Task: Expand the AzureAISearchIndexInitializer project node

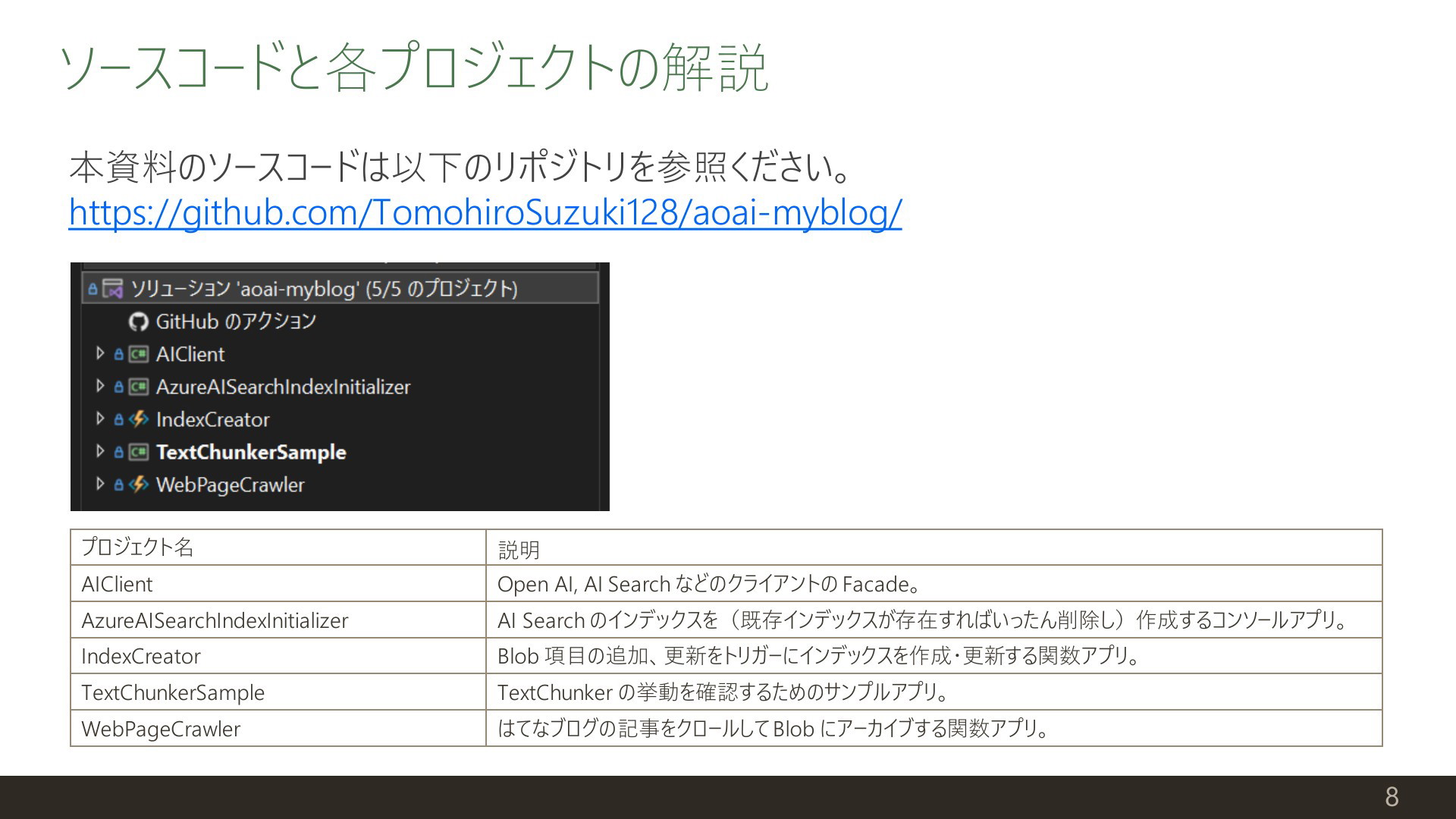Action: click(99, 385)
